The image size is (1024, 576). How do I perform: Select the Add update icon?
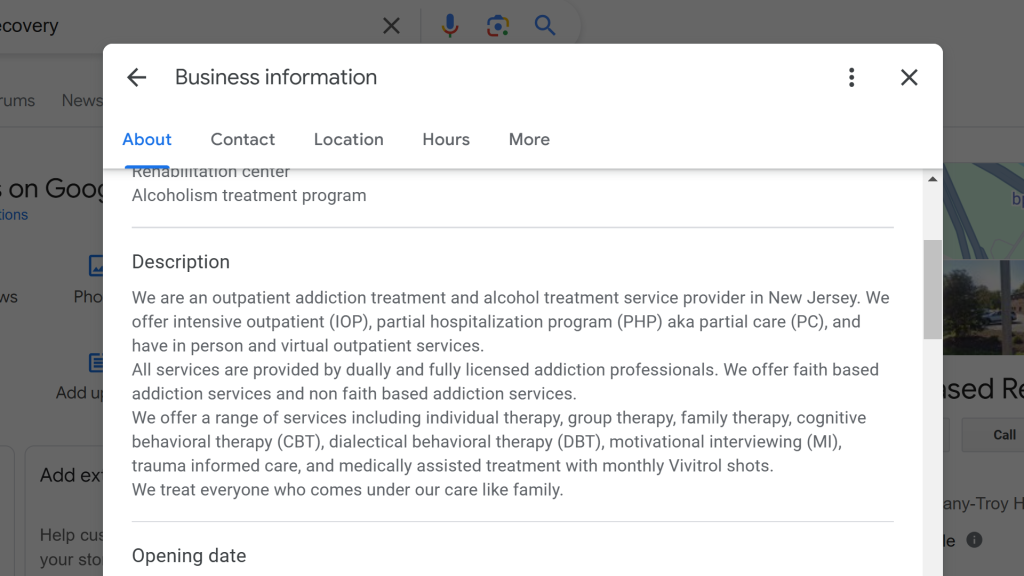[97, 362]
